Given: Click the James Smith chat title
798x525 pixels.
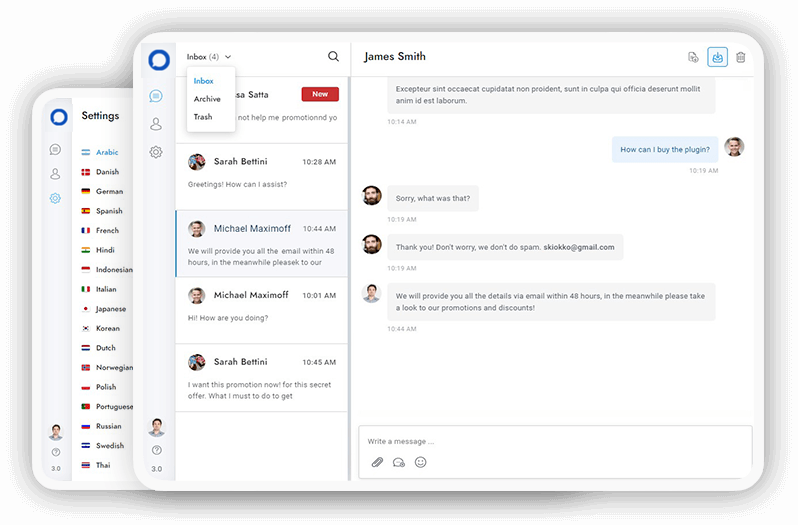Looking at the screenshot, I should coord(395,56).
